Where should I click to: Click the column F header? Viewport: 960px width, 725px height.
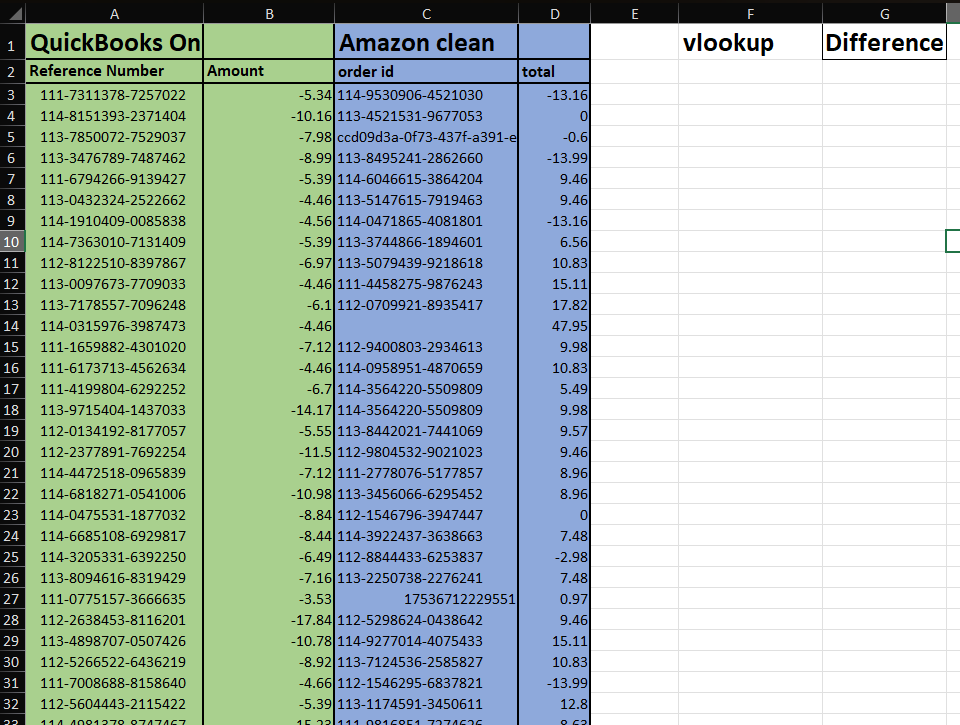(750, 13)
